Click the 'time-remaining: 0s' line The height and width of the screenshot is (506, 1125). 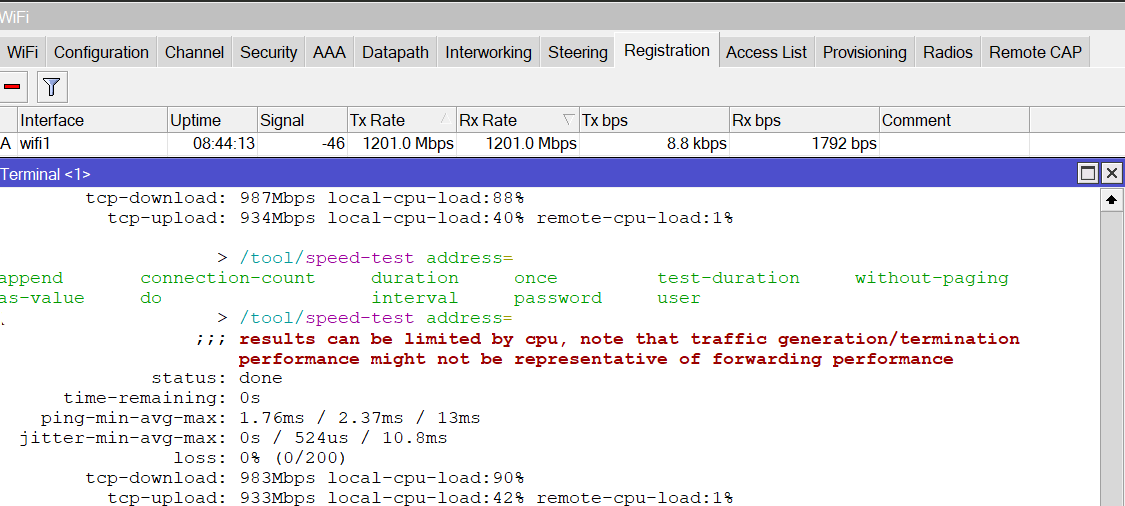click(161, 398)
